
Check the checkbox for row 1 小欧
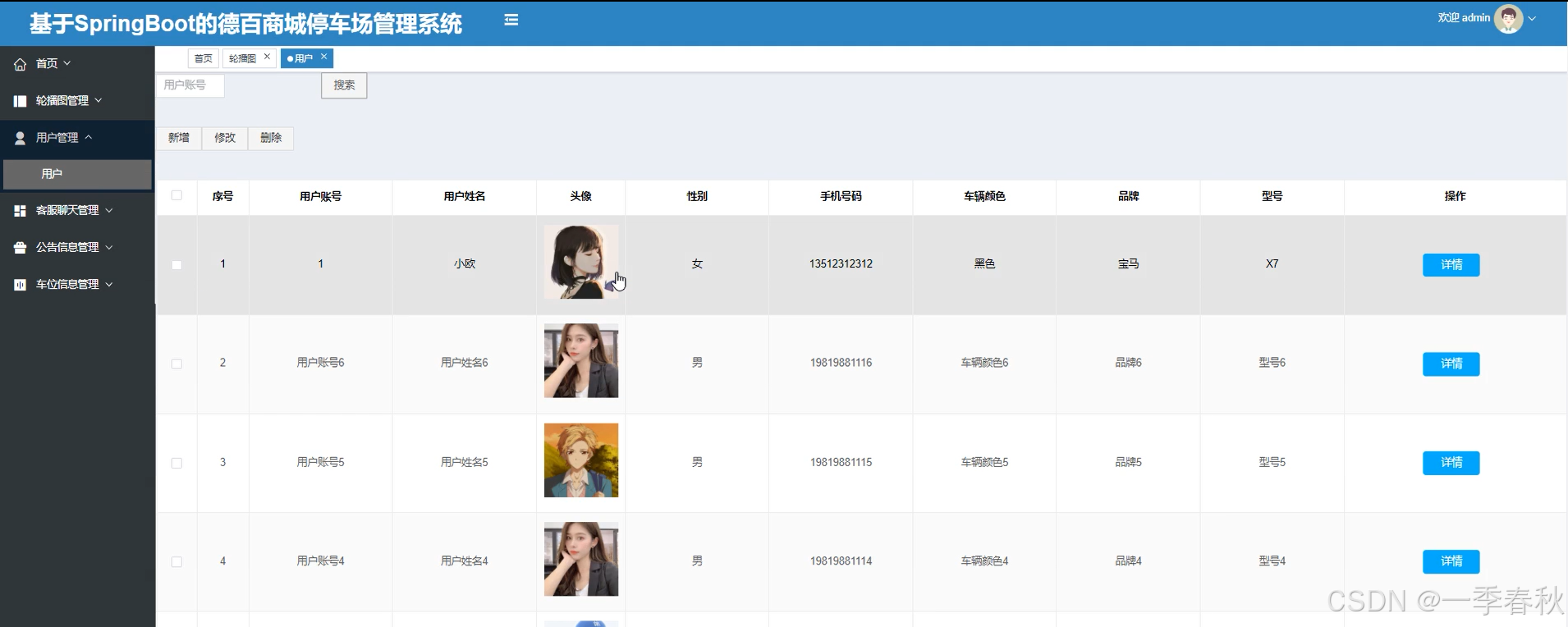(x=177, y=265)
